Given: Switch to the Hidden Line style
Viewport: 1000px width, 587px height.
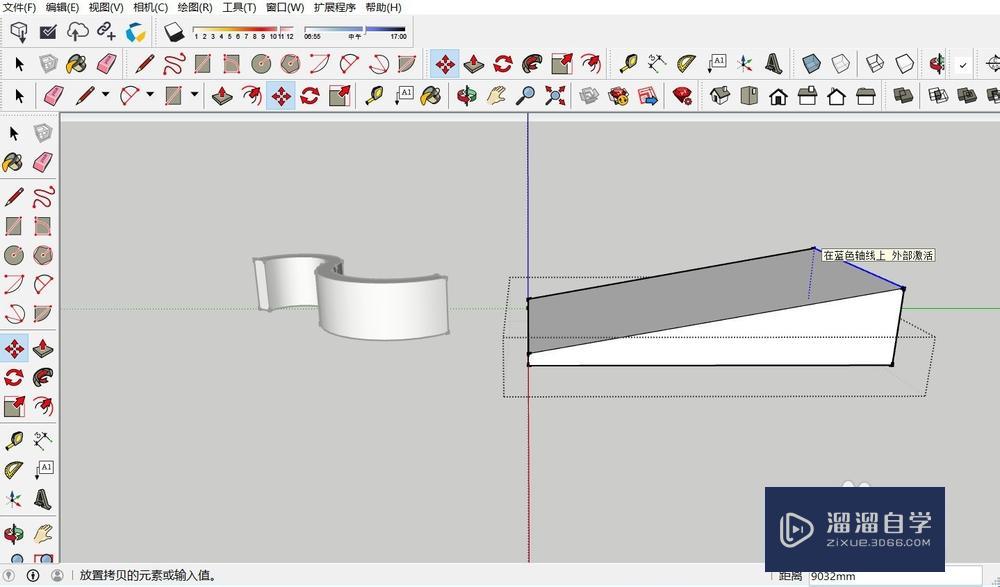Looking at the screenshot, I should 904,64.
